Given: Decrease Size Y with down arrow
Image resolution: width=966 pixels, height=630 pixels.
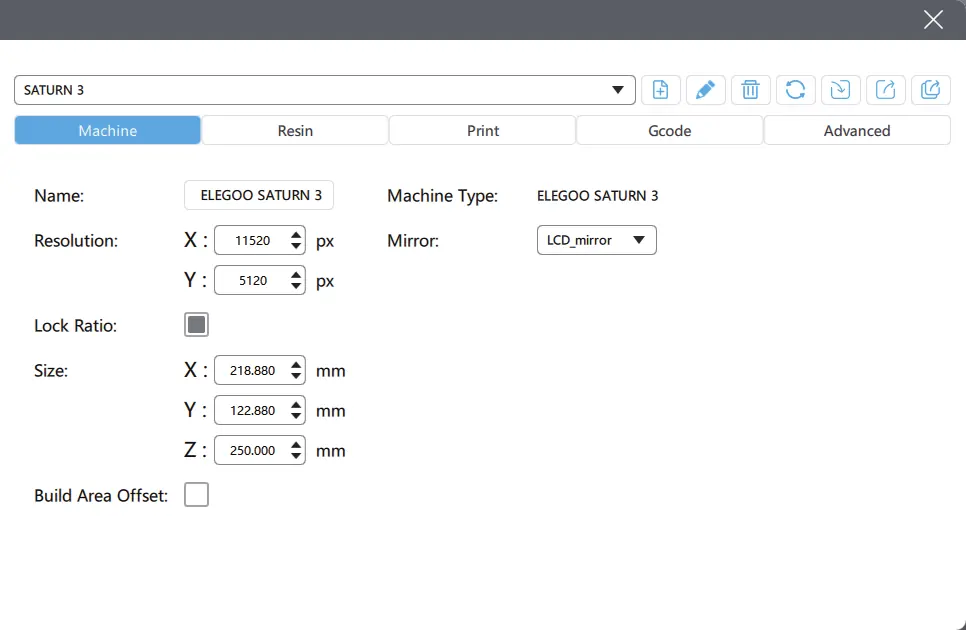Looking at the screenshot, I should pos(296,416).
